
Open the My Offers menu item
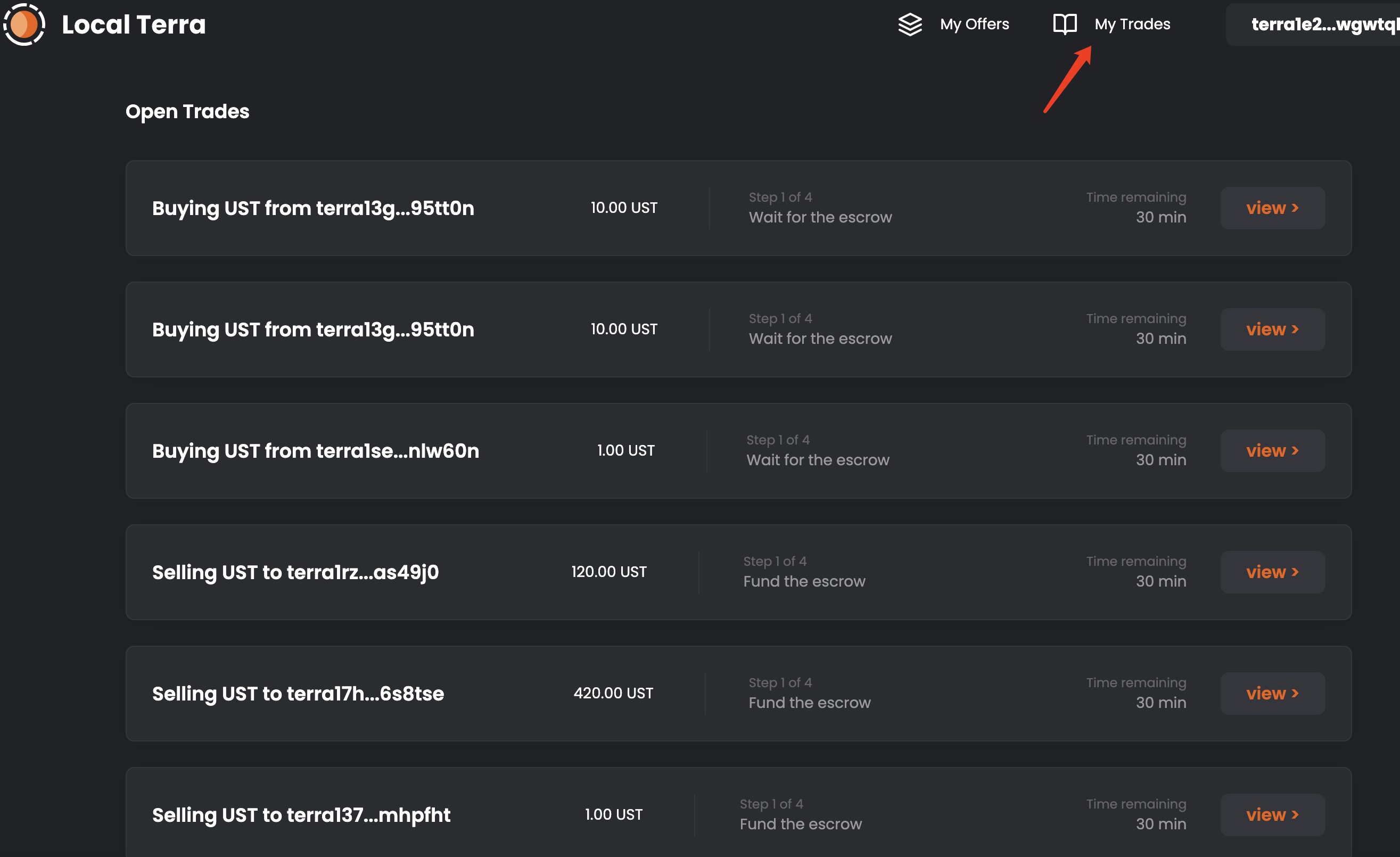974,24
